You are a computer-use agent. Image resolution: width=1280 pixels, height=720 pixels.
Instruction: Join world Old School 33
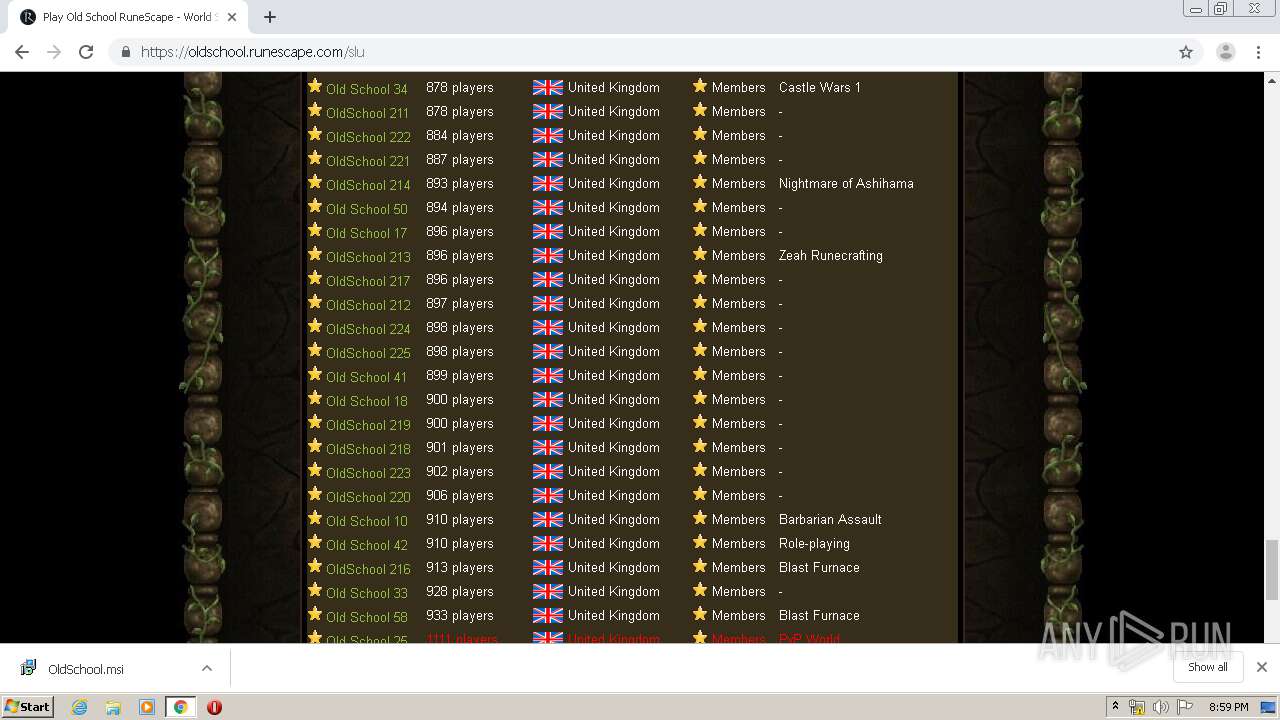tap(366, 592)
